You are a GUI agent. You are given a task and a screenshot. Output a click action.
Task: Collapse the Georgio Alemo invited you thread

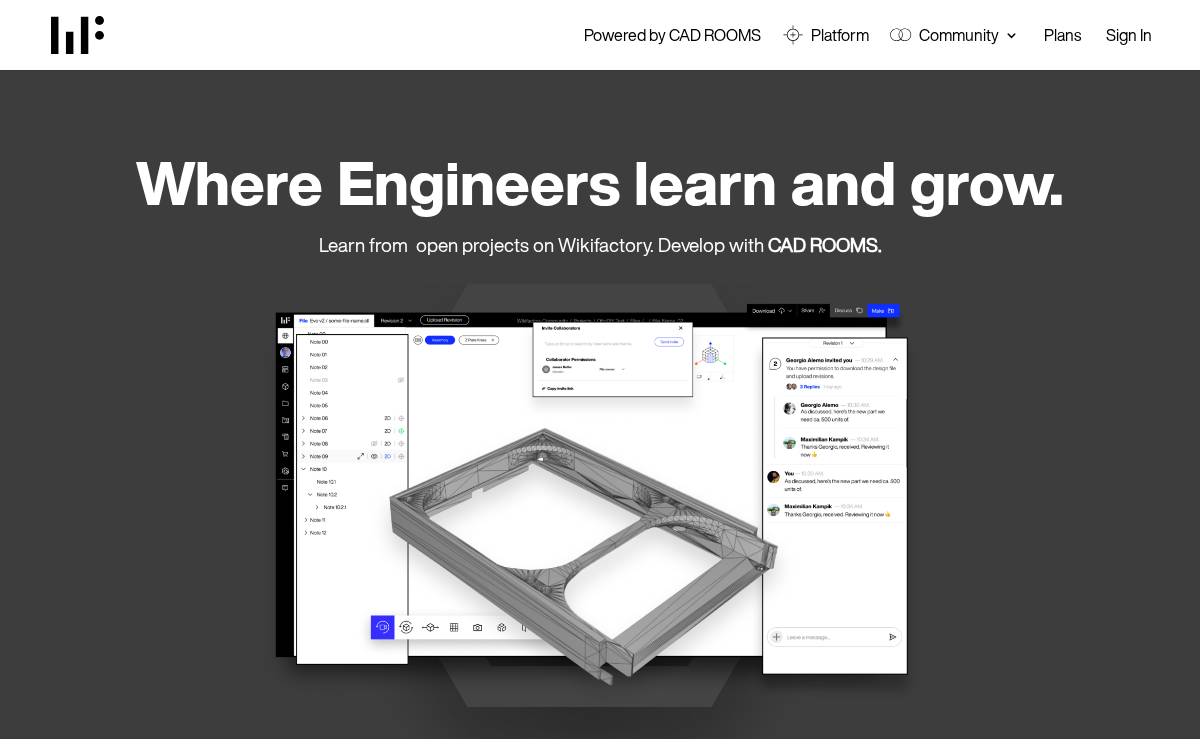(895, 359)
